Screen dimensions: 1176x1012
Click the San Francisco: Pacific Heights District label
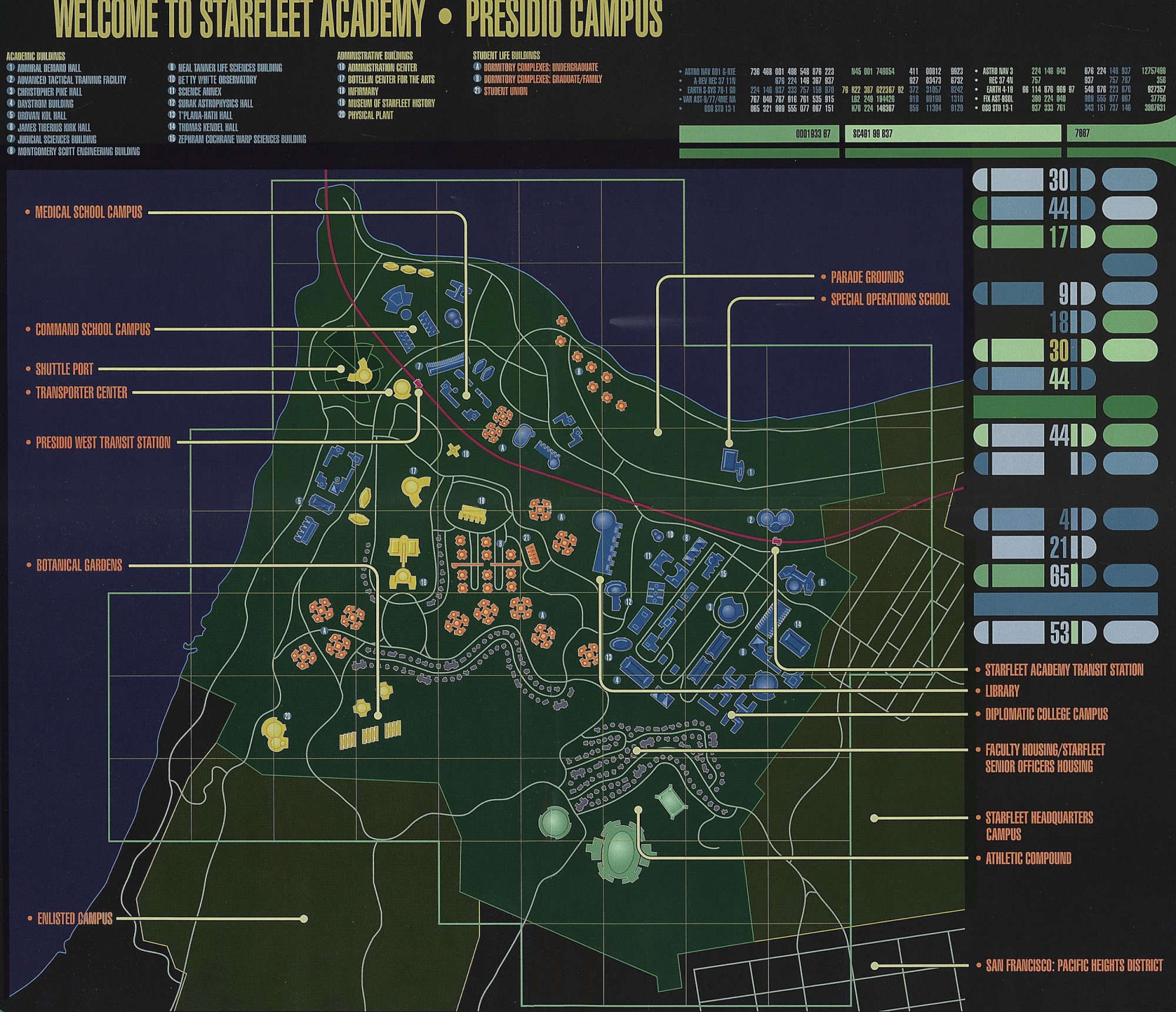click(1074, 966)
